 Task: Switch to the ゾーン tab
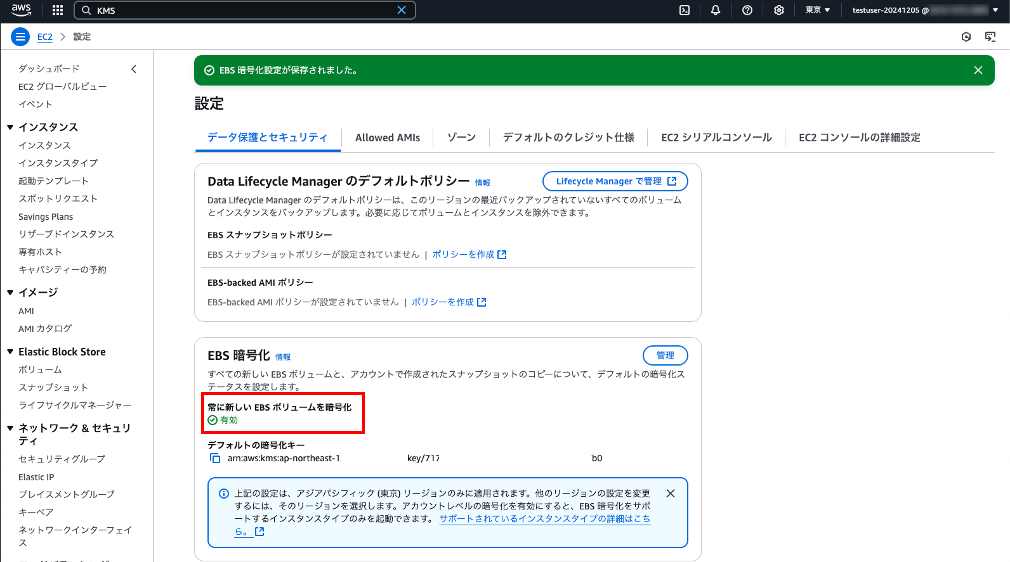click(x=461, y=137)
